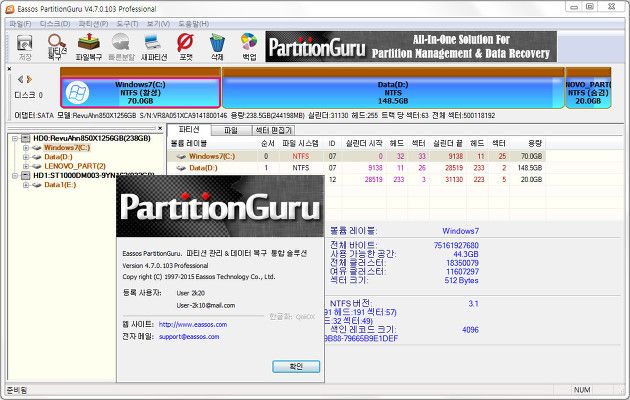
Task: Open the 도움말(H) menu
Action: point(194,24)
